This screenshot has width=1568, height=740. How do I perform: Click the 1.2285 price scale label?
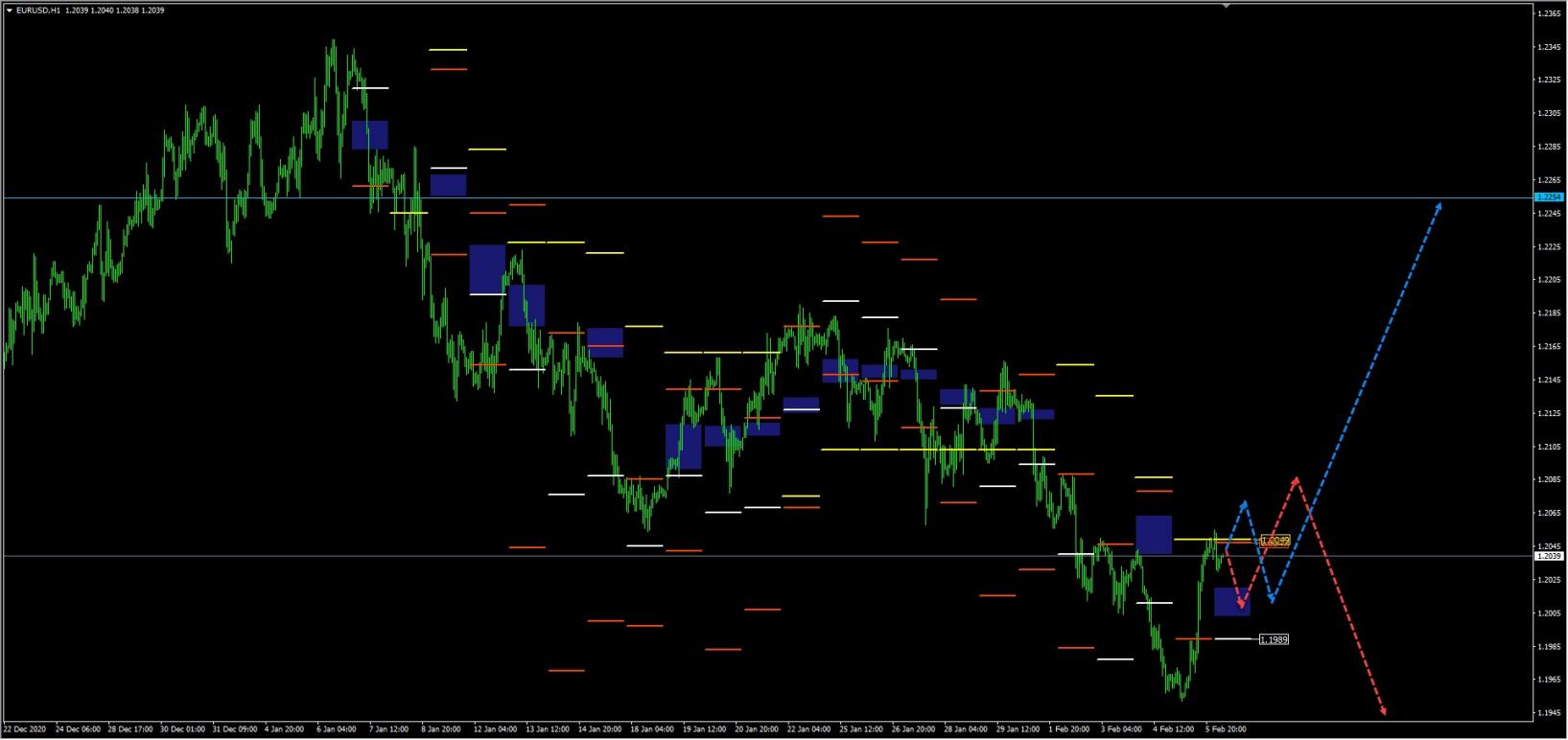coord(1549,147)
